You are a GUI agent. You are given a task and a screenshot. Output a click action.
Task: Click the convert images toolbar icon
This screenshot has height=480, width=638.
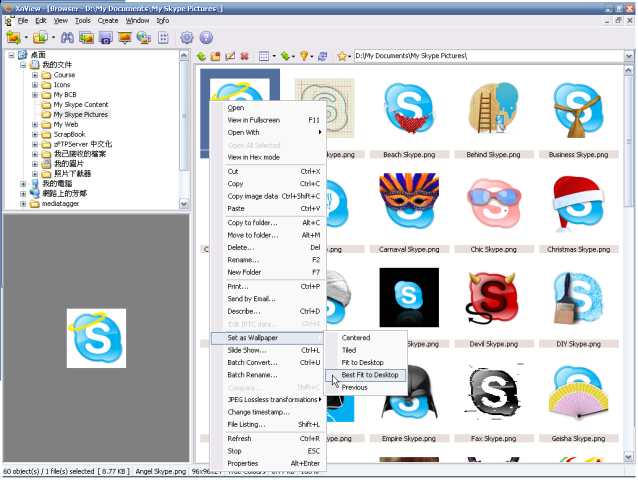(86, 38)
